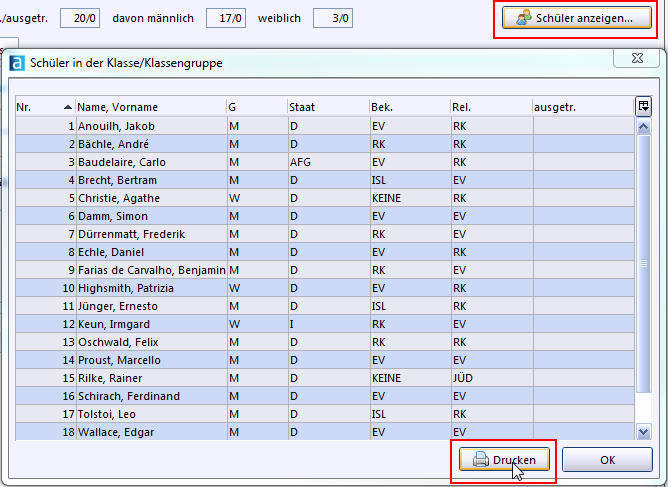Click the application icon in dialog title bar
This screenshot has width=668, height=487.
click(x=17, y=63)
